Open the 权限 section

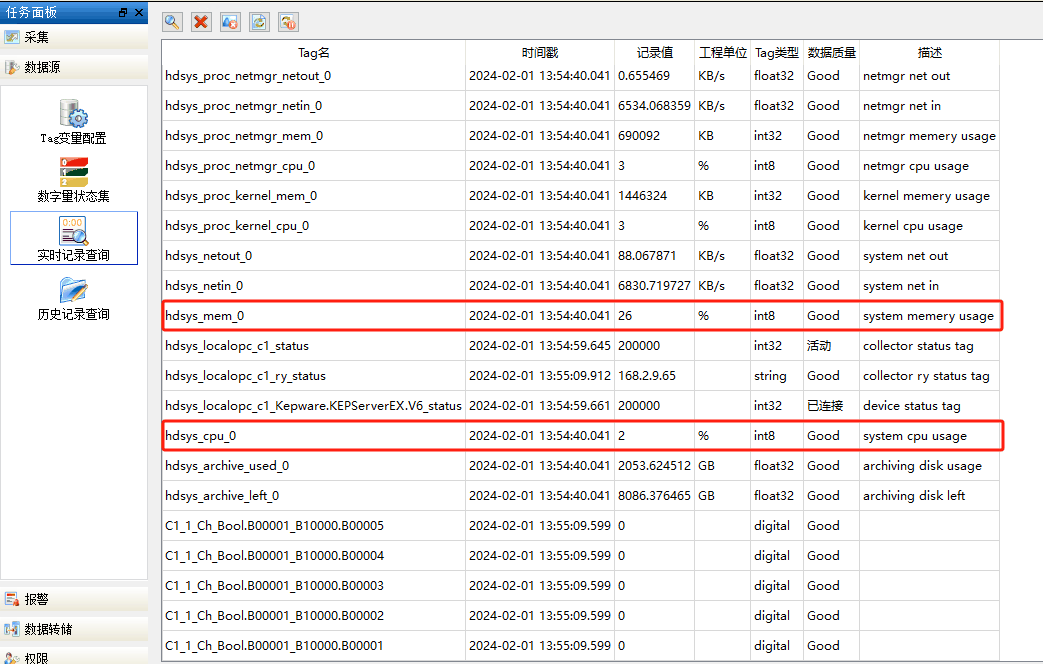point(74,657)
